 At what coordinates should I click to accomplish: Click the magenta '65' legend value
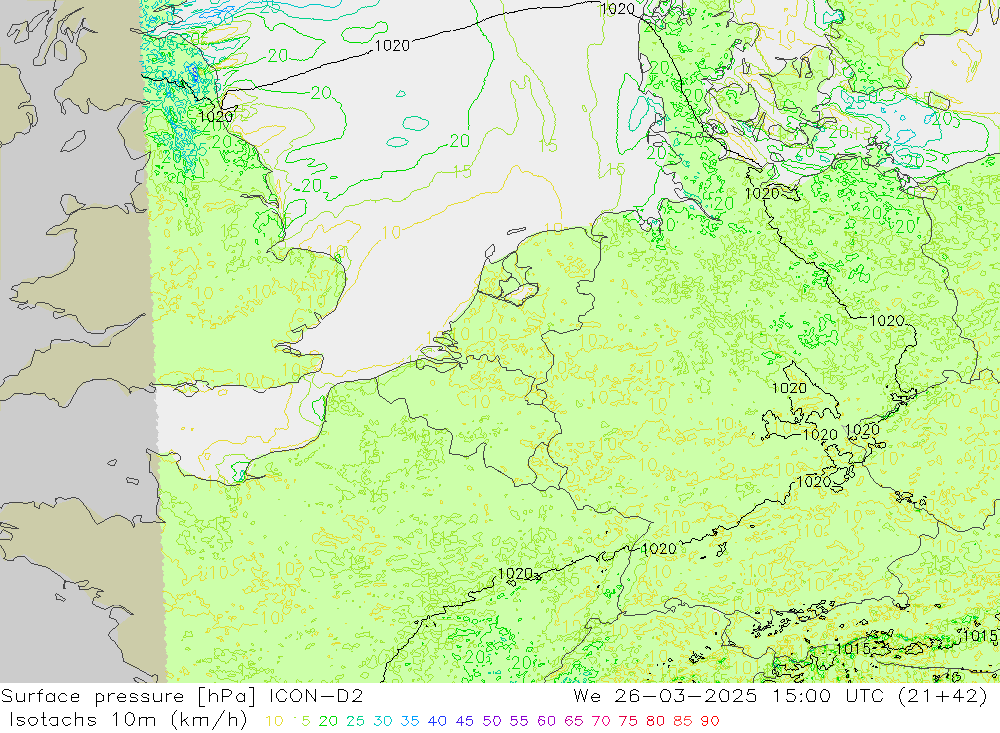(x=573, y=721)
